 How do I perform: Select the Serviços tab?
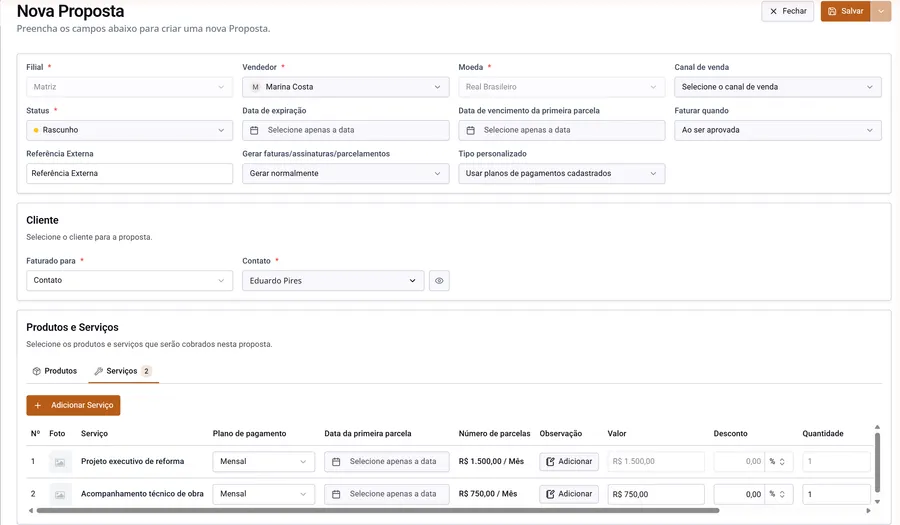[x=123, y=371]
